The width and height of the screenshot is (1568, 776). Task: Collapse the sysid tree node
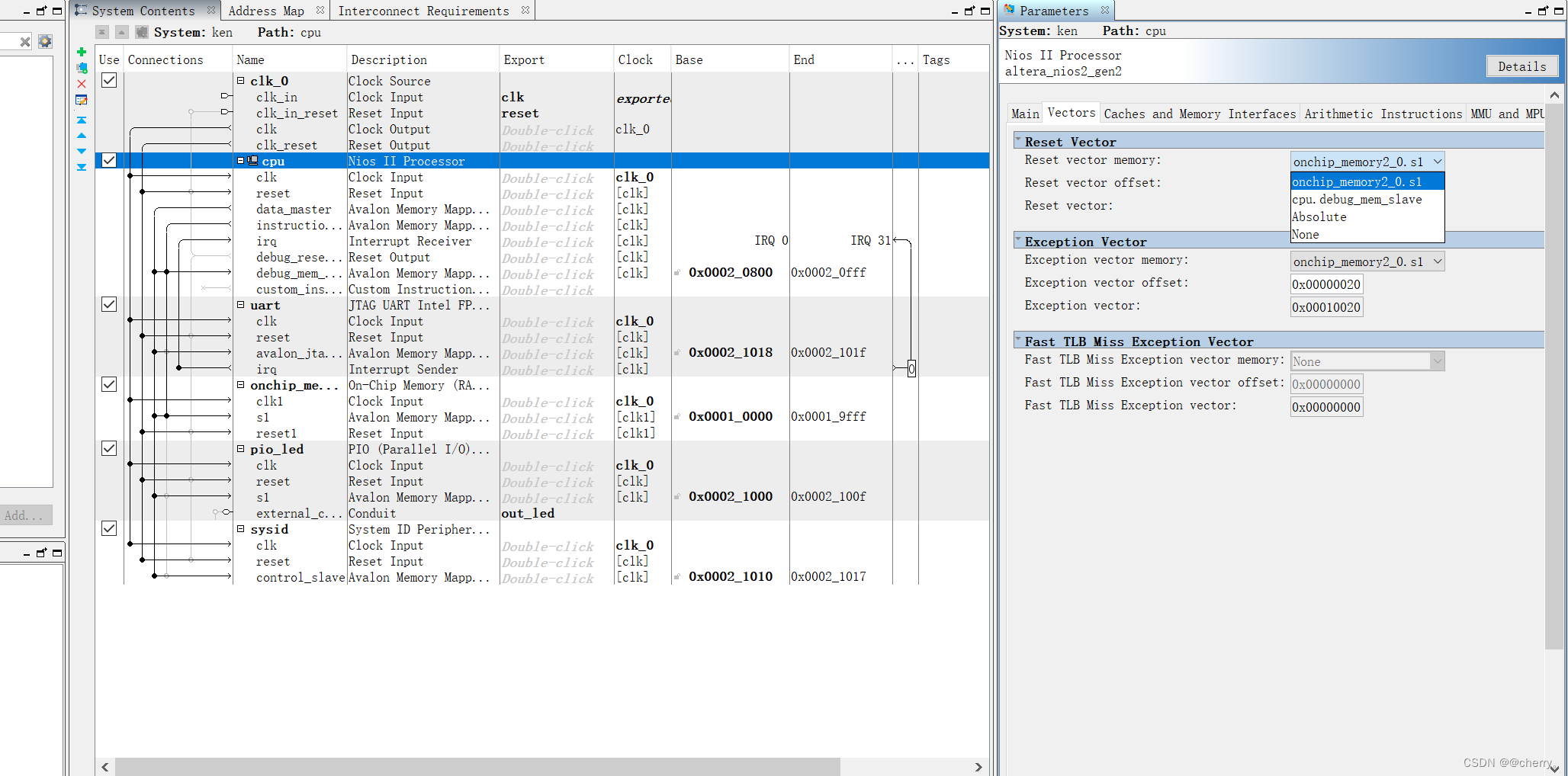click(x=241, y=528)
